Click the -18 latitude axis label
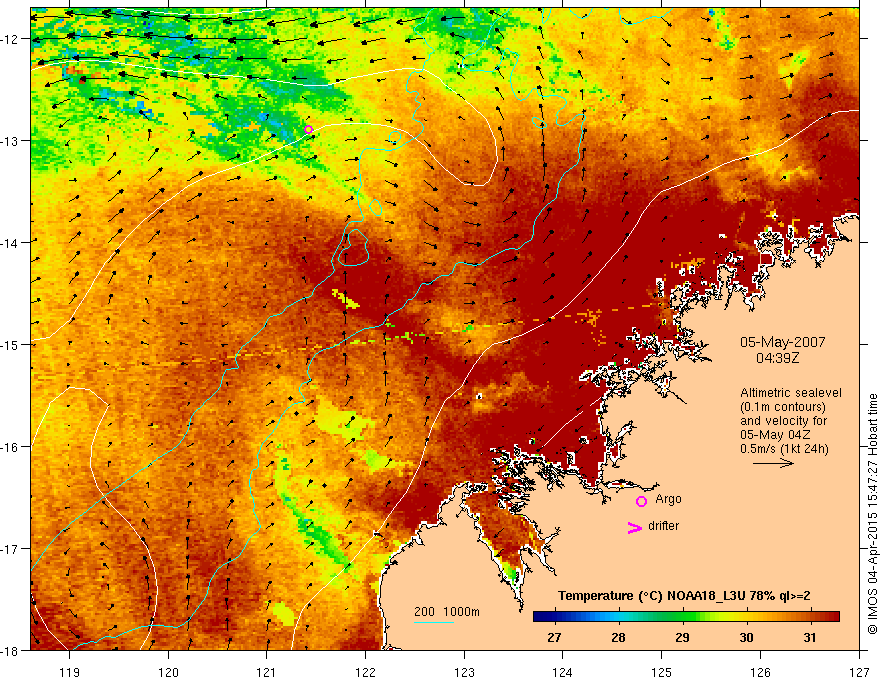The image size is (880, 680). 11,650
